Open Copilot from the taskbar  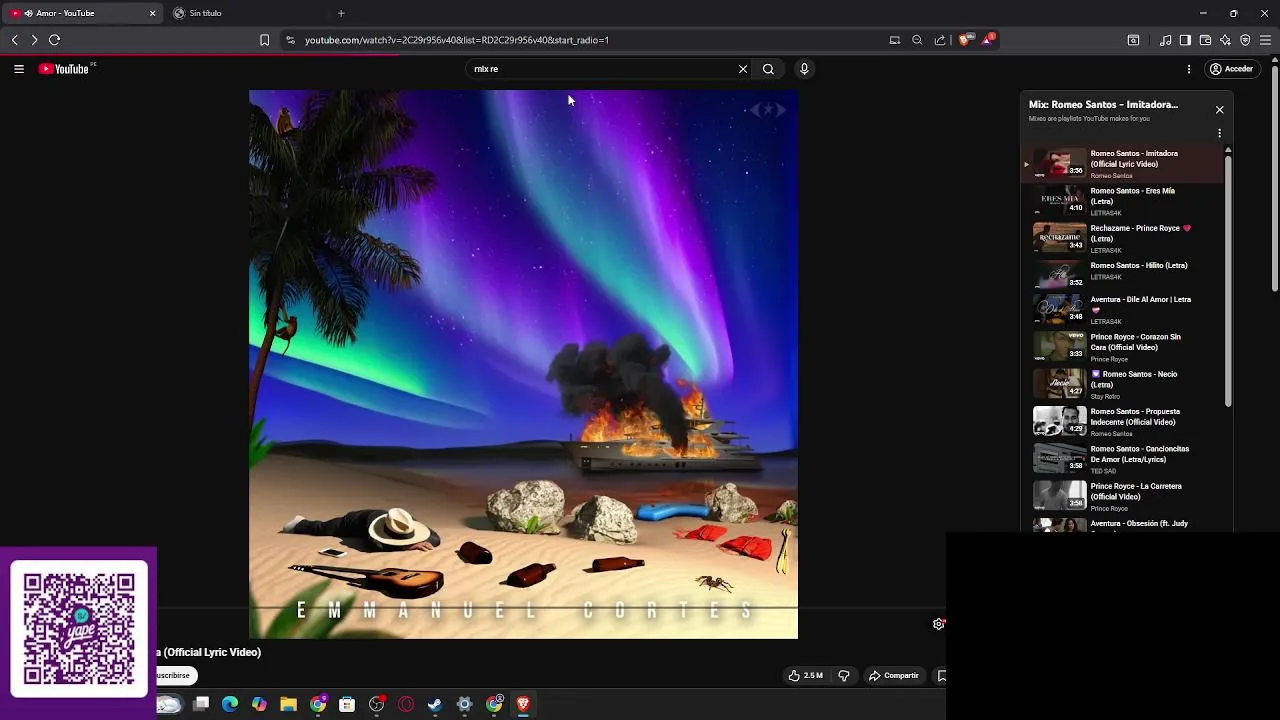[x=260, y=704]
